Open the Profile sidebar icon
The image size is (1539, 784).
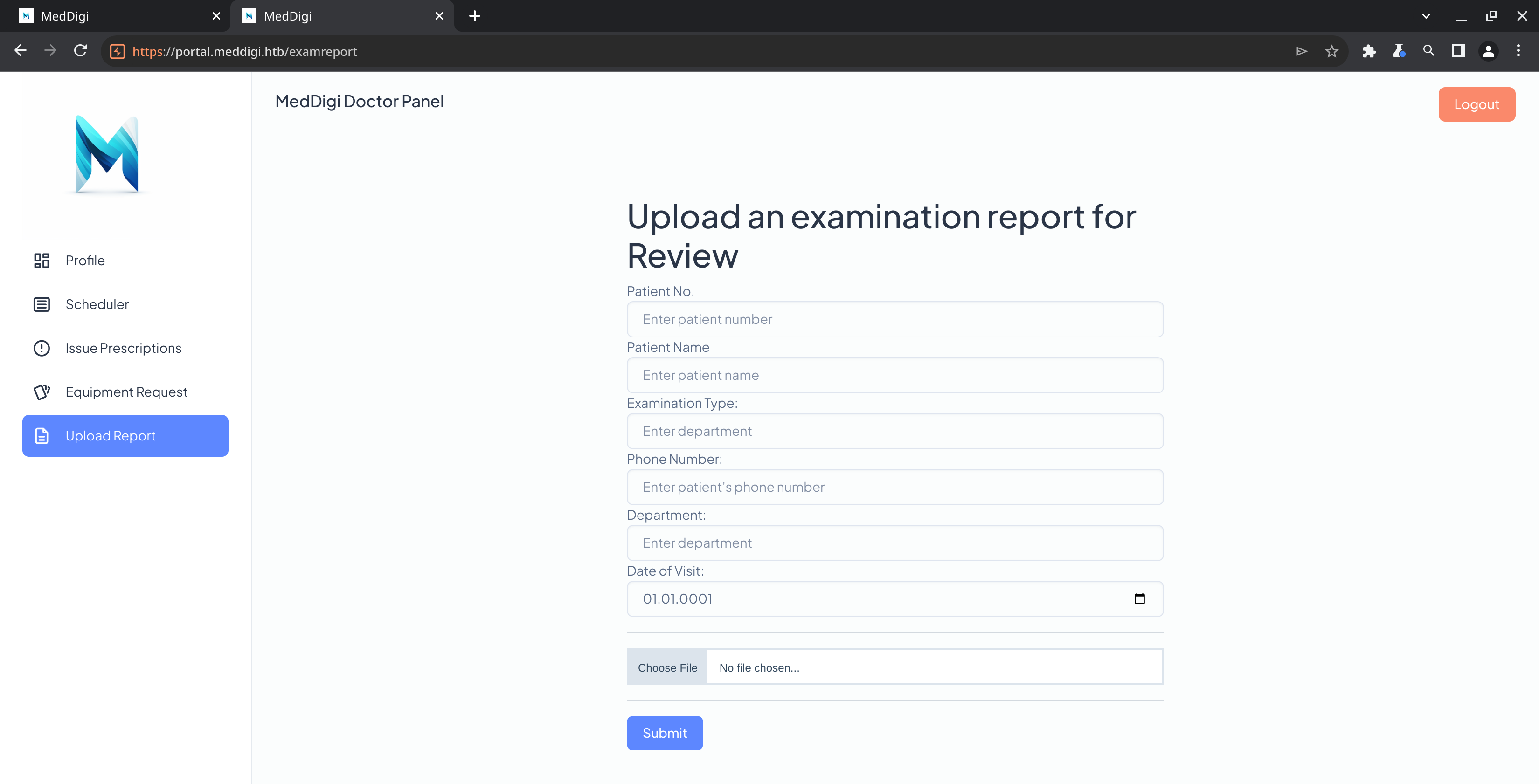(x=41, y=261)
